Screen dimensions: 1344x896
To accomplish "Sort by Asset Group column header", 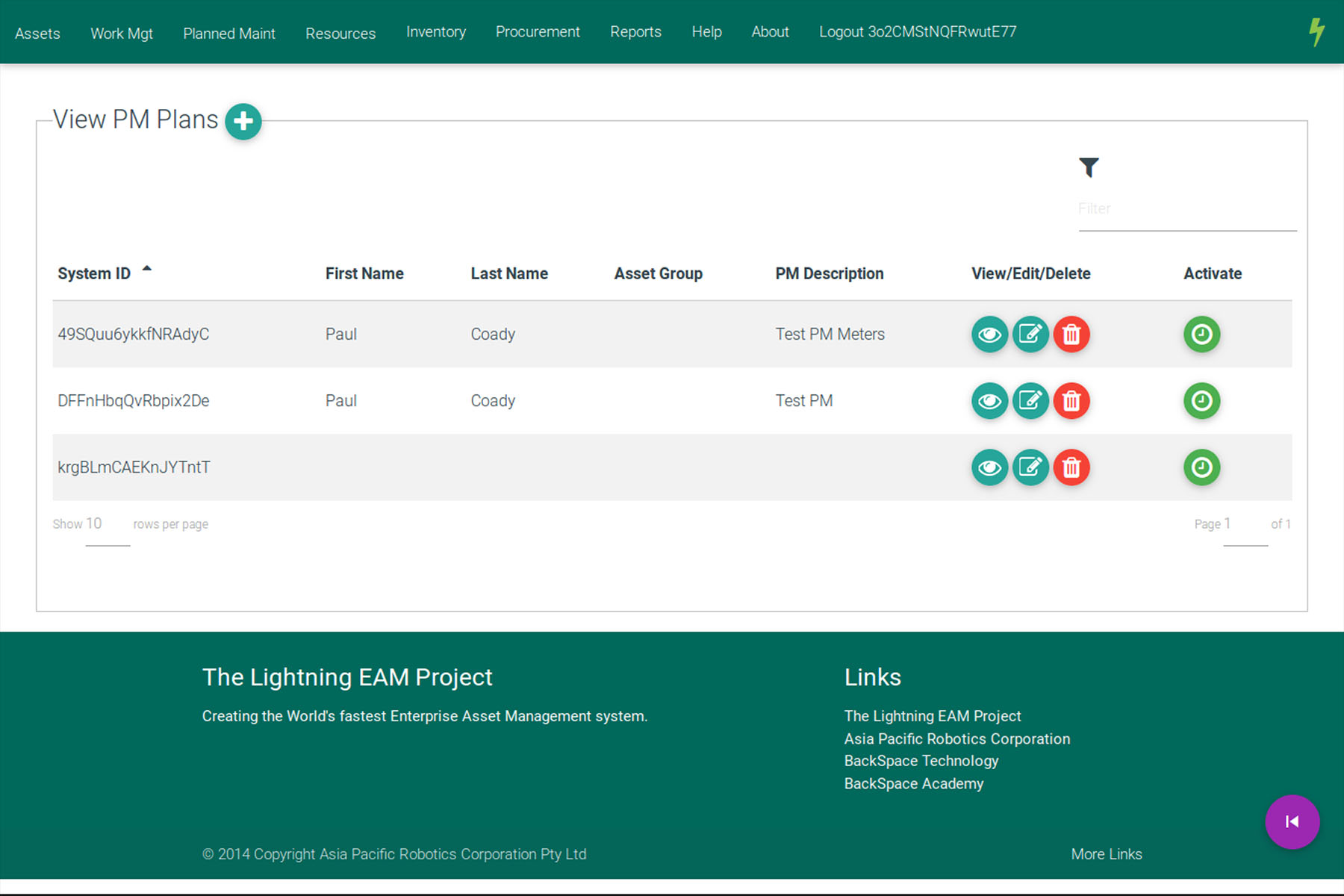I will pyautogui.click(x=659, y=274).
